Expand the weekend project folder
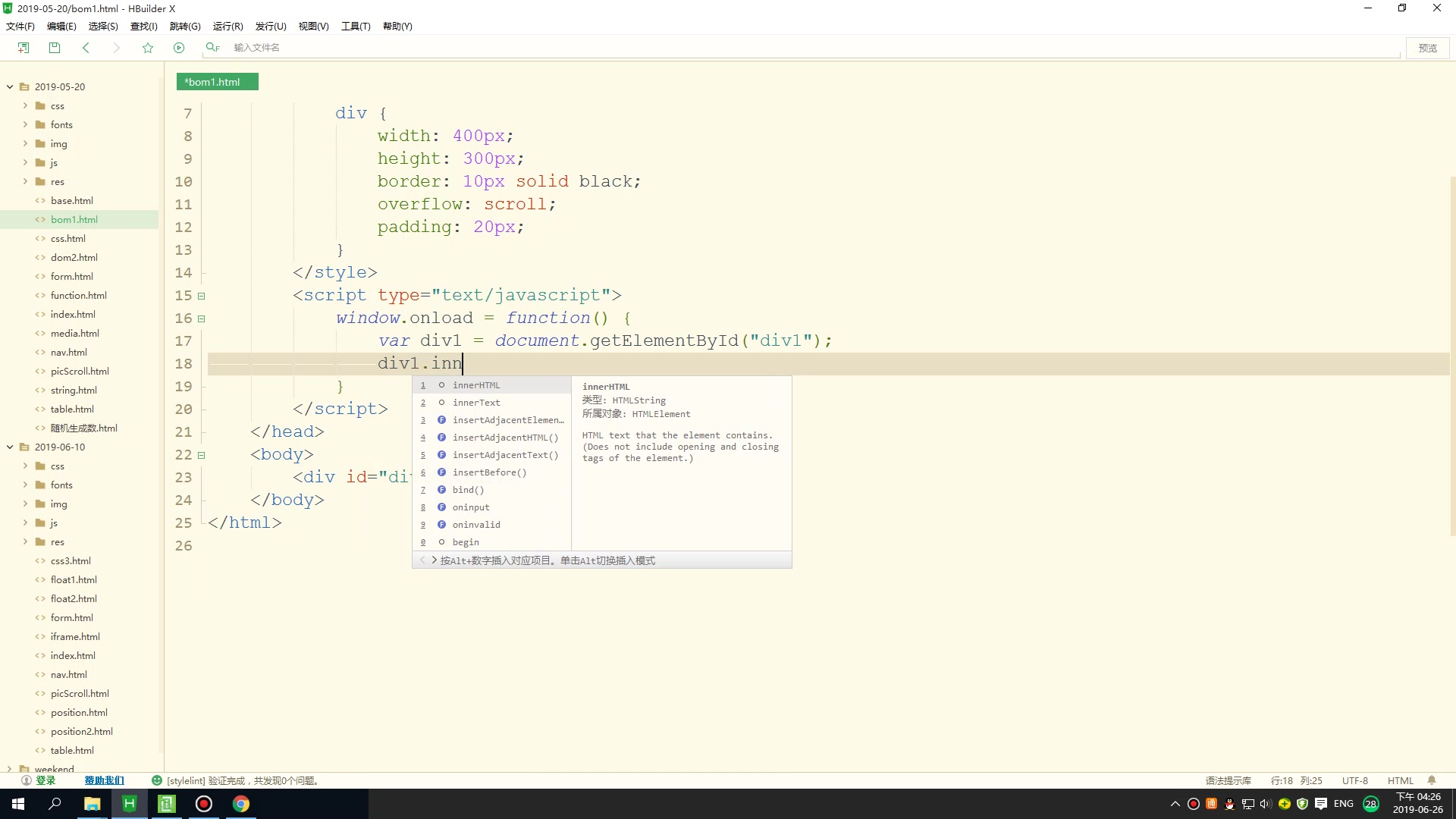 (10, 768)
